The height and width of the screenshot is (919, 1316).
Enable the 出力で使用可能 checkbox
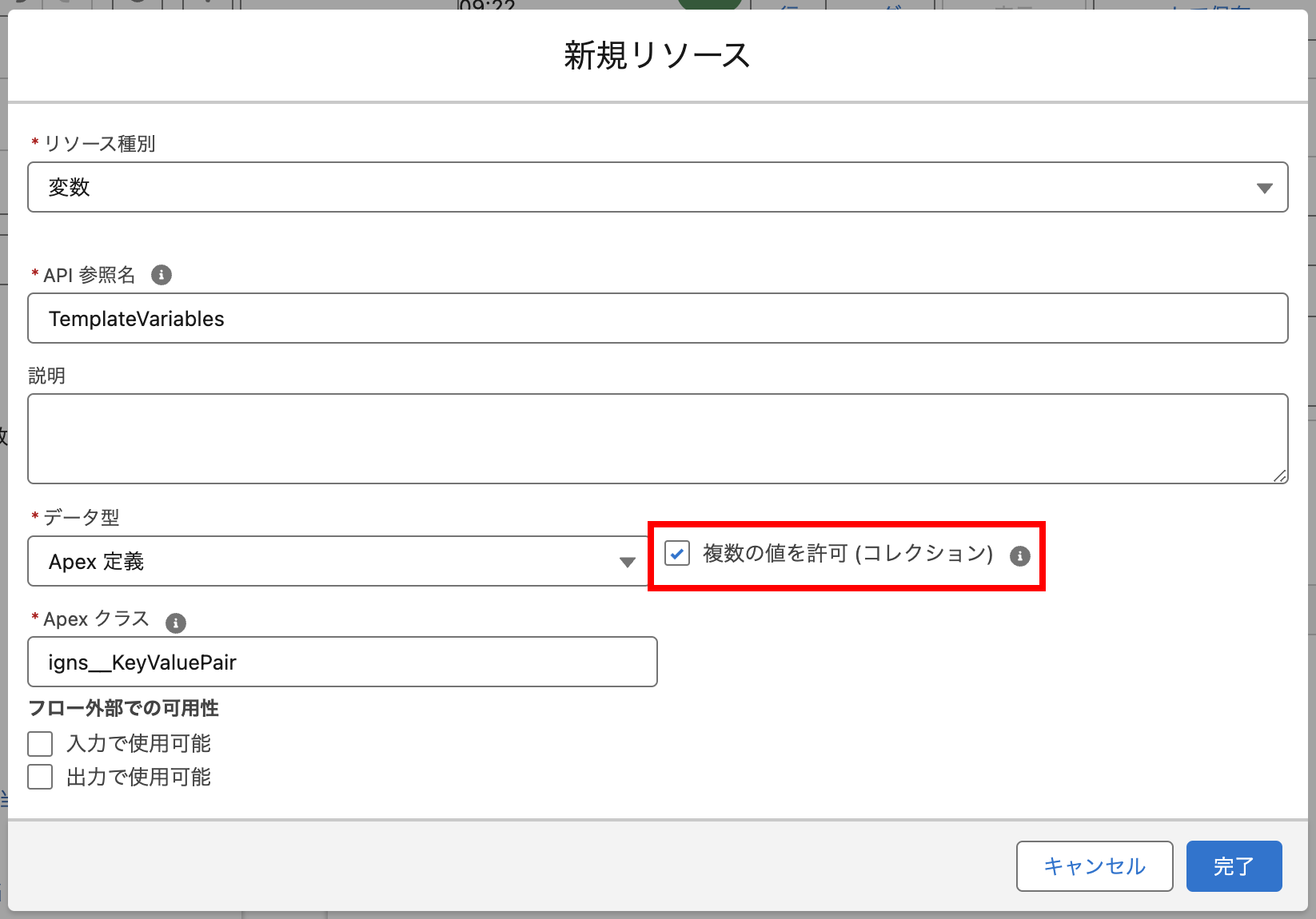pos(40,777)
